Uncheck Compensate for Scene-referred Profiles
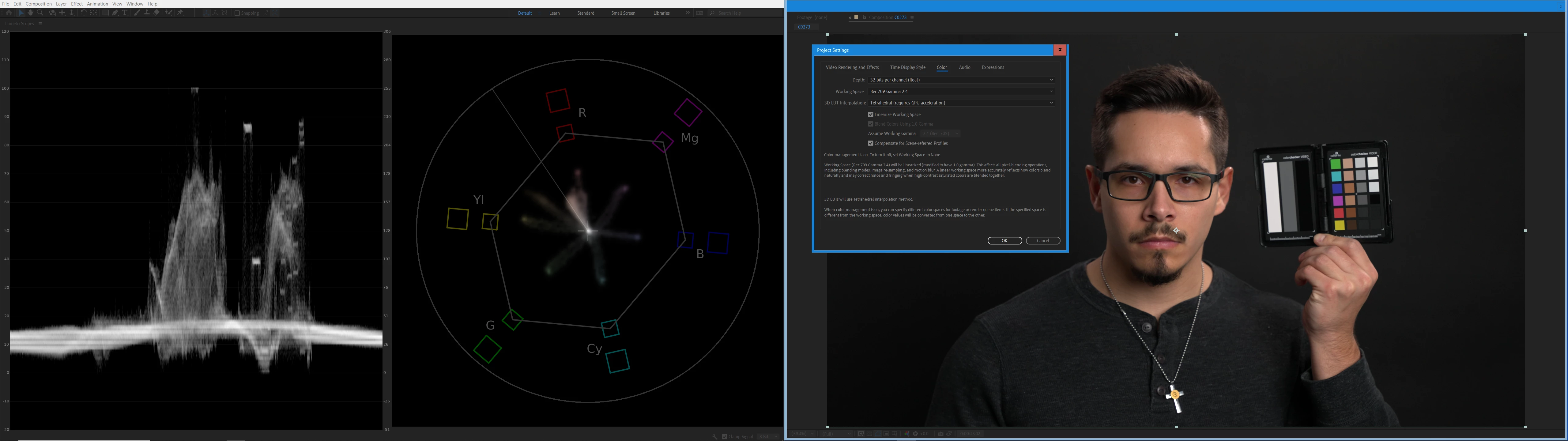The width and height of the screenshot is (1568, 441). [x=870, y=143]
